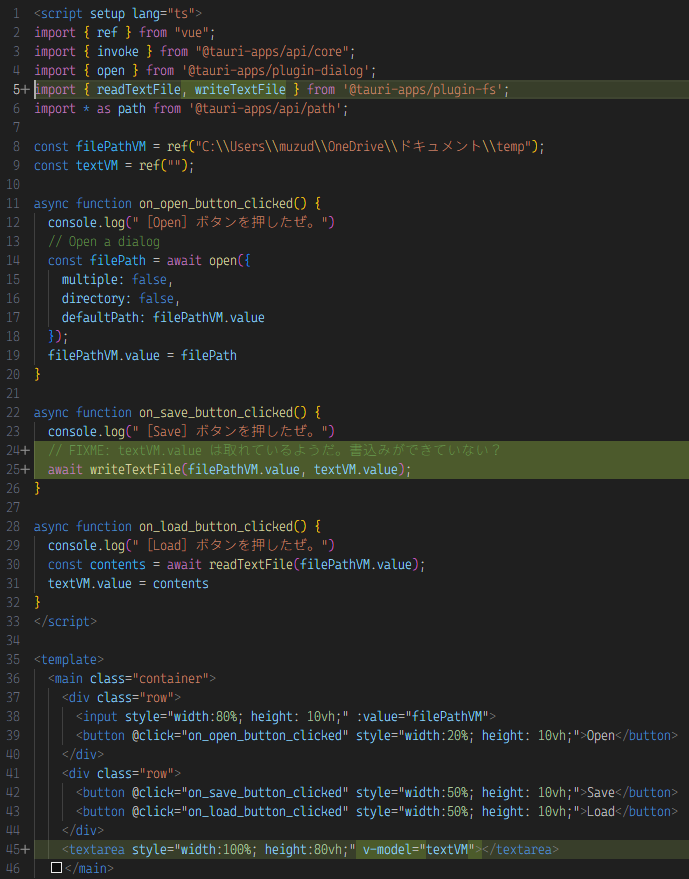The image size is (689, 879).
Task: Click the "[Open]" console.log string
Action: click(x=230, y=223)
